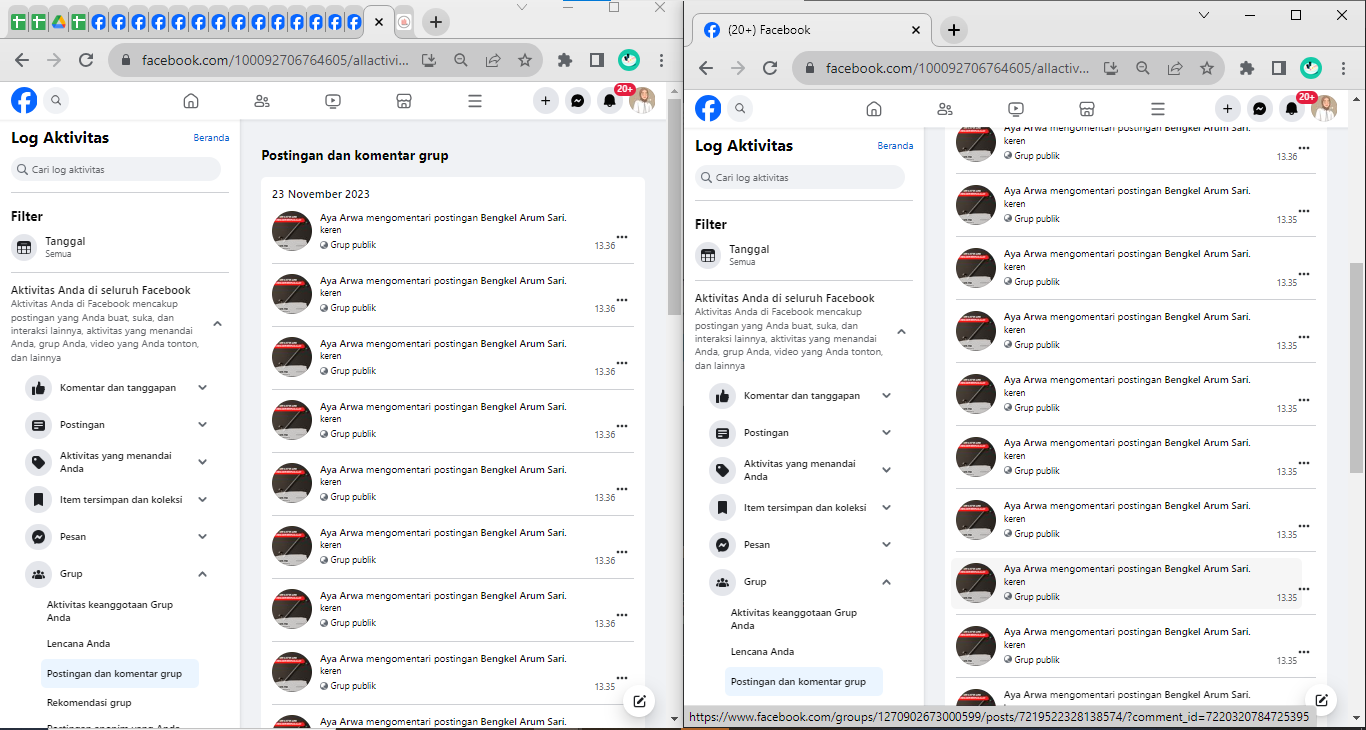Bookmark this page with star, left window
Image resolution: width=1366 pixels, height=730 pixels.
(x=525, y=60)
